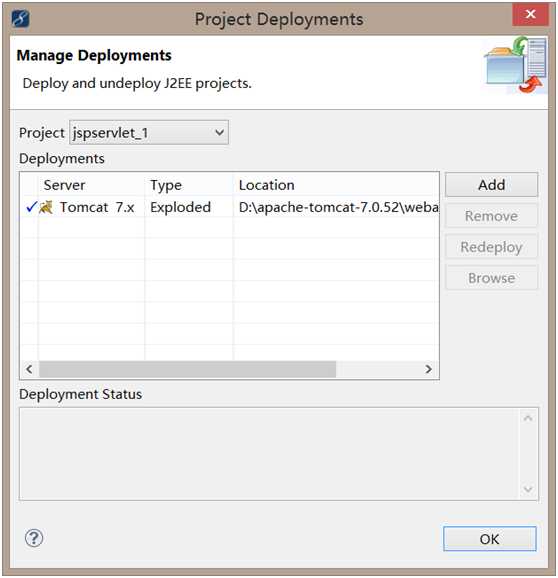Click the Browse button
Screen dimensions: 558x578
[492, 278]
